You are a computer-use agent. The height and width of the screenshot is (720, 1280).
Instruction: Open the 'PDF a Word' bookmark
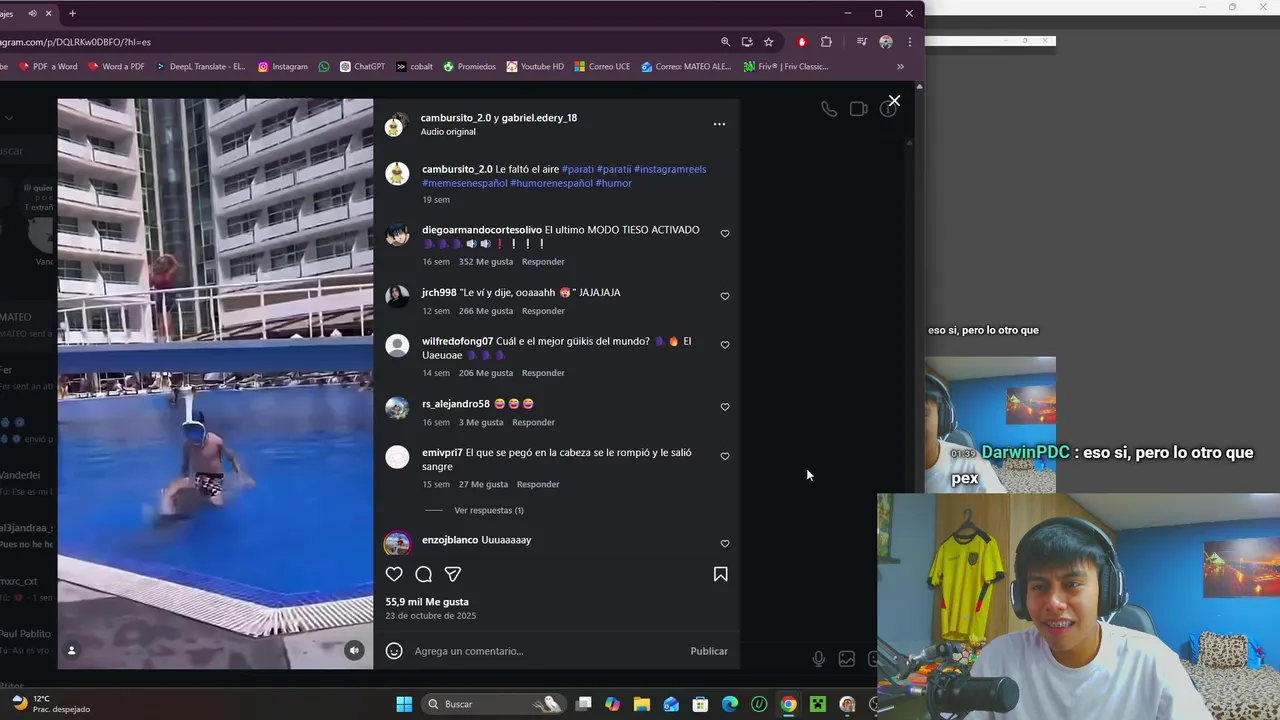47,67
